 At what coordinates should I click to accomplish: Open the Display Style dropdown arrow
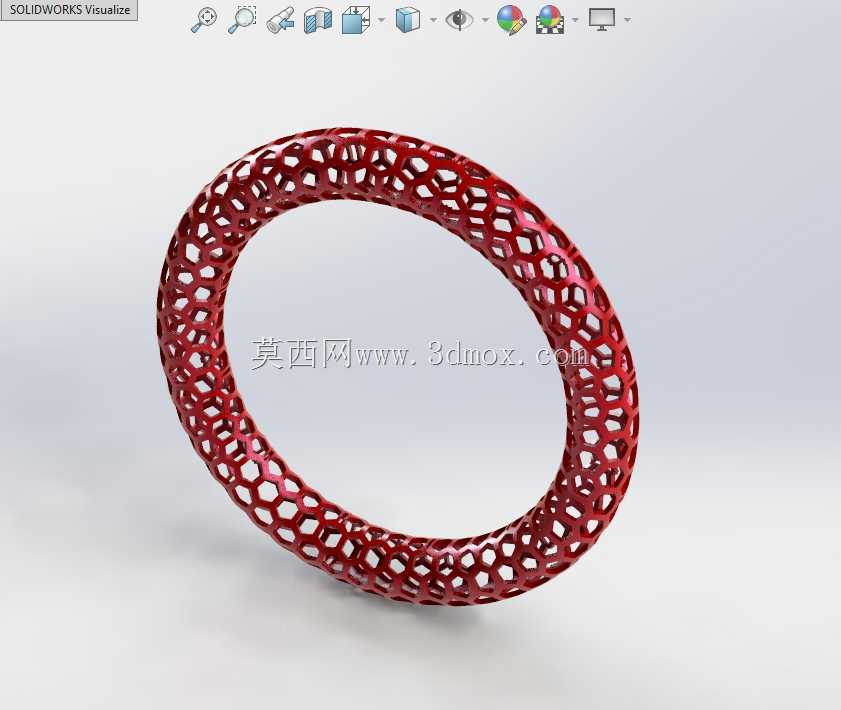coord(433,20)
